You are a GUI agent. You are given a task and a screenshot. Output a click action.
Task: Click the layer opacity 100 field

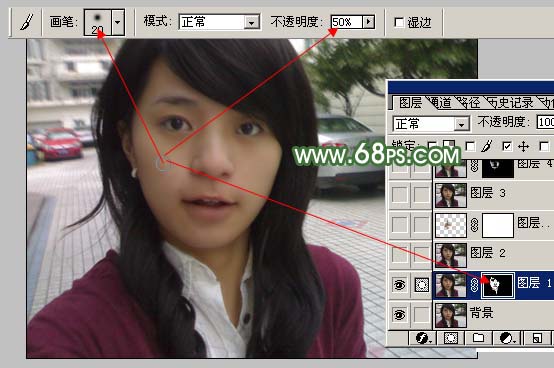(545, 123)
